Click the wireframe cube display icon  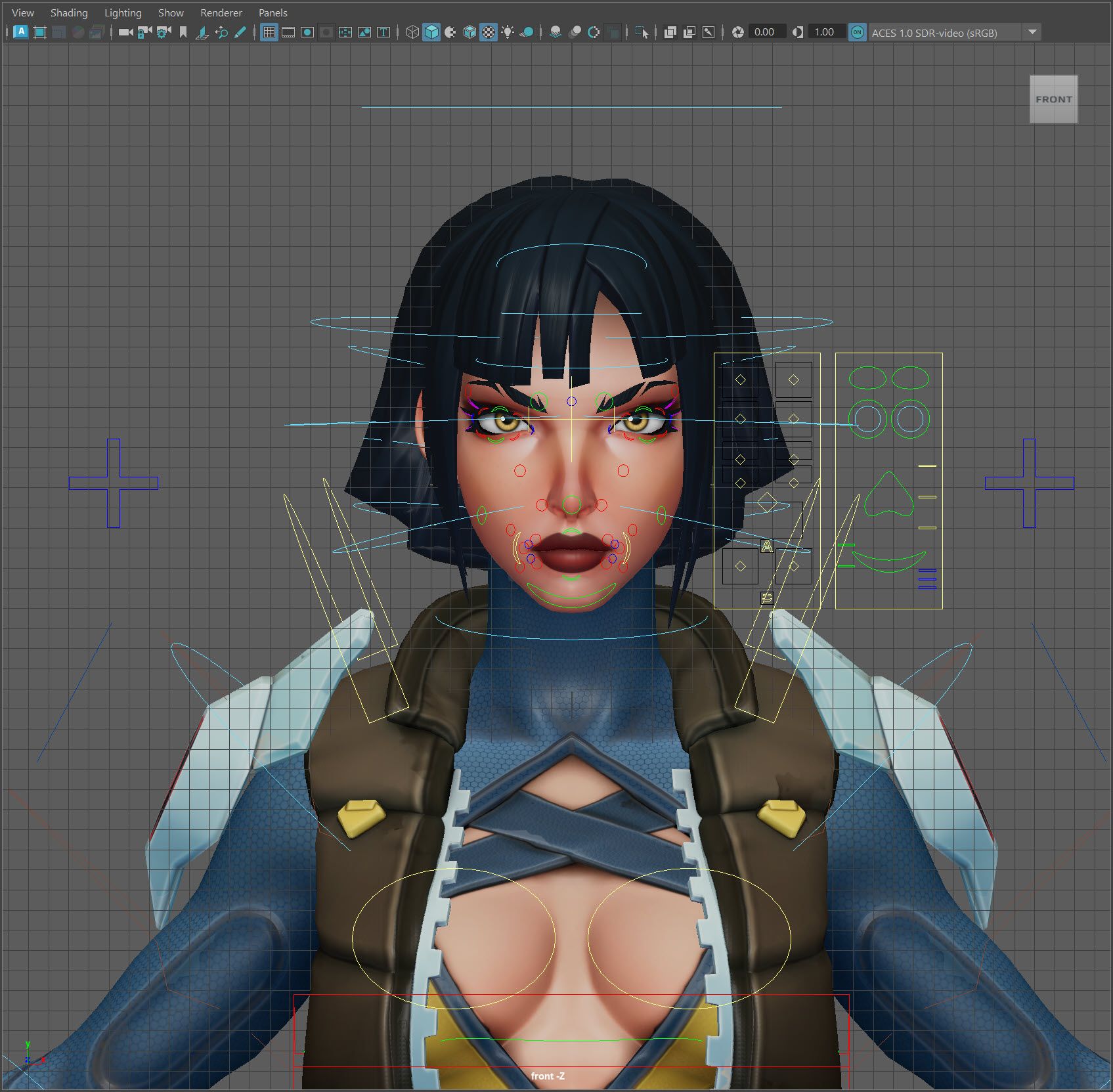[x=412, y=32]
